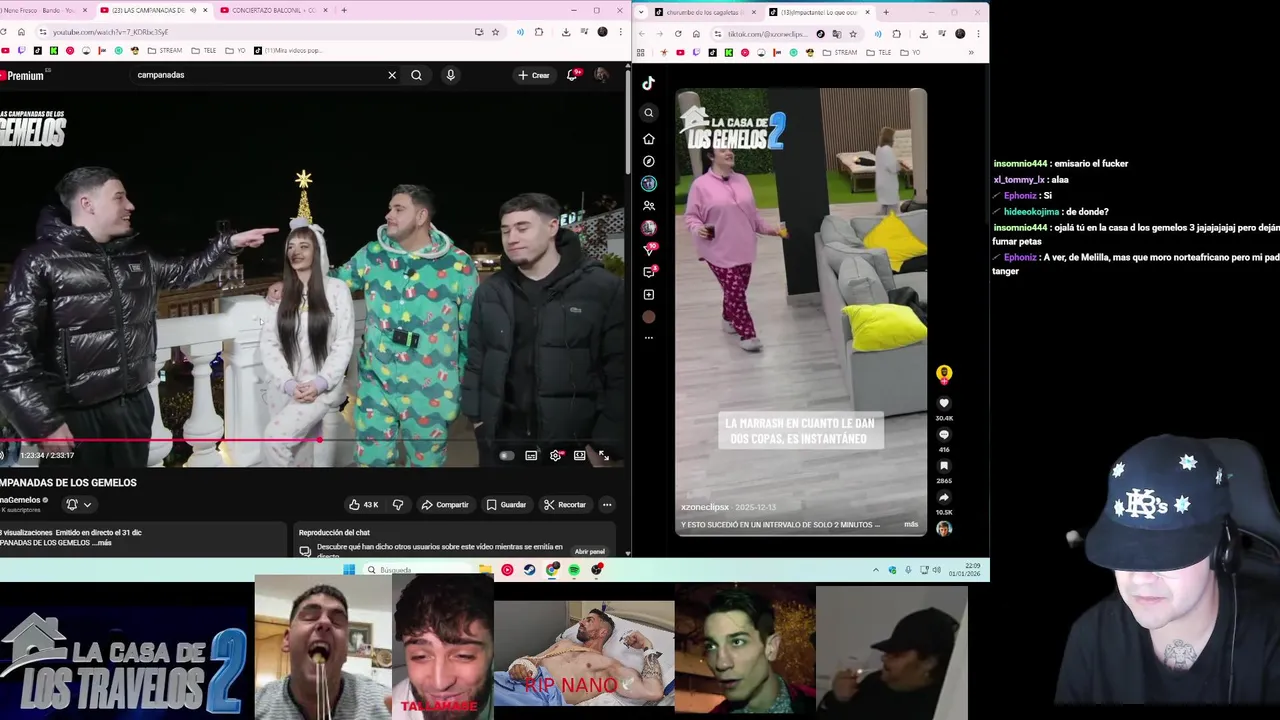Open TikTok Explore compass icon
Image resolution: width=1280 pixels, height=720 pixels.
point(648,161)
